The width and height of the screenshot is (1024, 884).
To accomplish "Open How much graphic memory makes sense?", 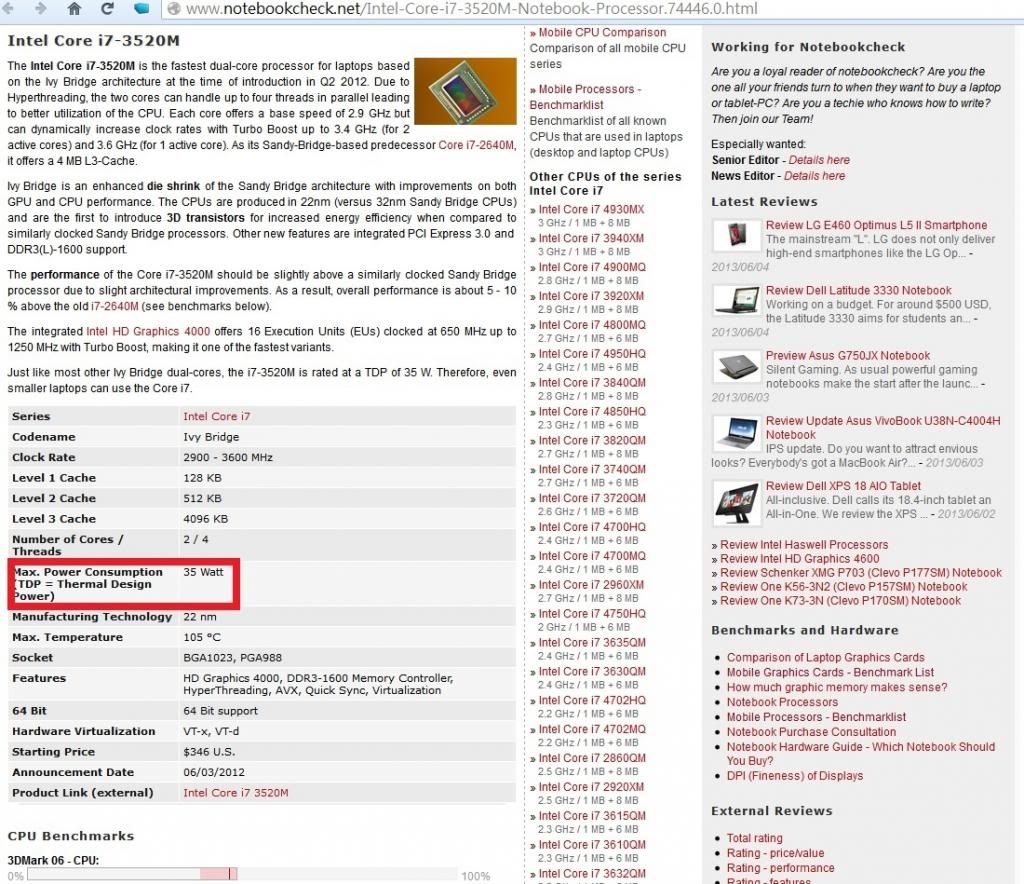I will 837,687.
